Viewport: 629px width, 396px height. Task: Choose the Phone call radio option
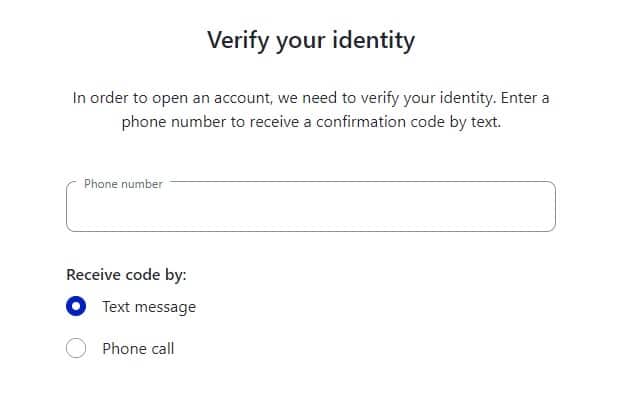(x=76, y=348)
